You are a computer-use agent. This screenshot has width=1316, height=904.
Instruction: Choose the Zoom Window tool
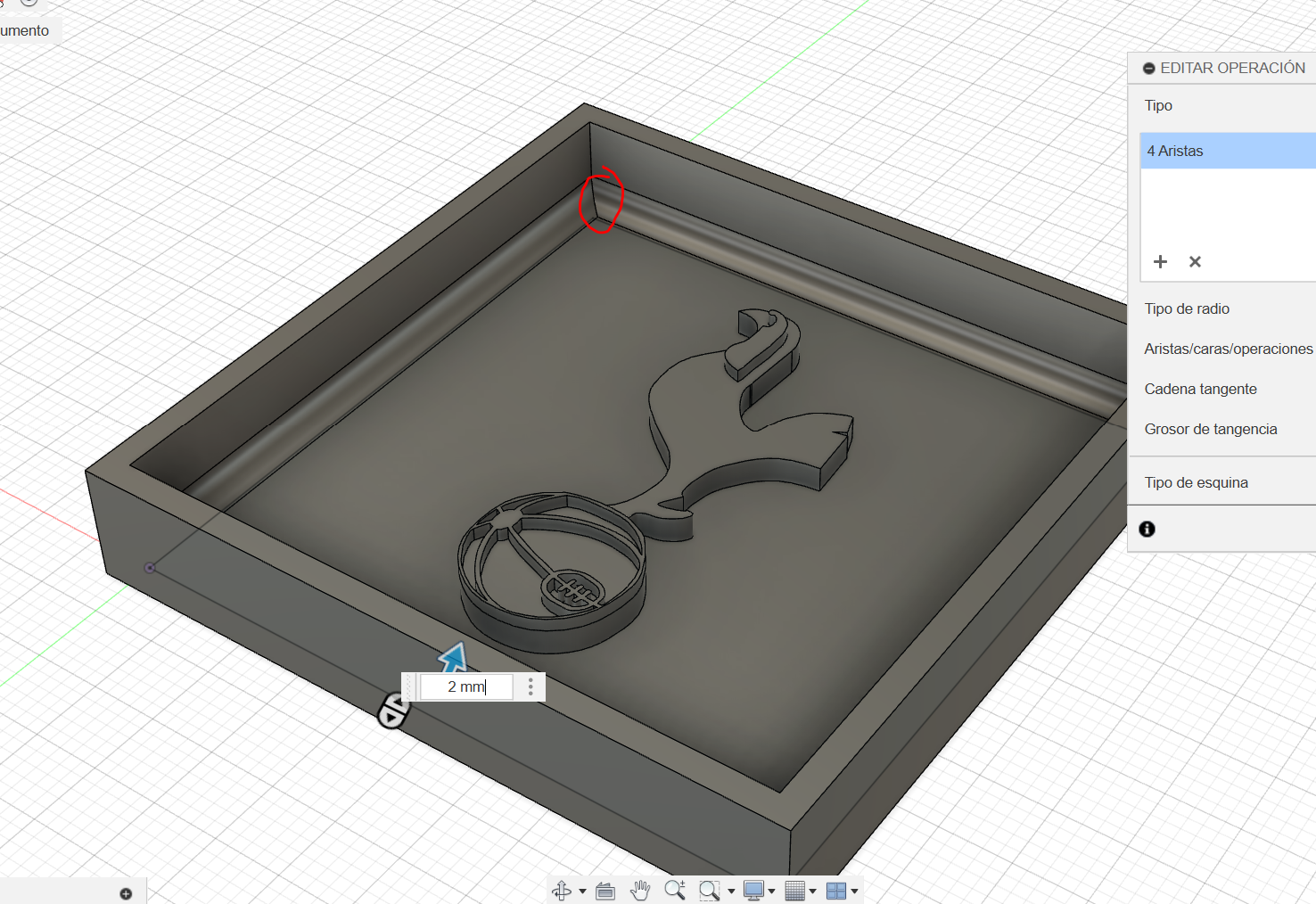pyautogui.click(x=709, y=890)
